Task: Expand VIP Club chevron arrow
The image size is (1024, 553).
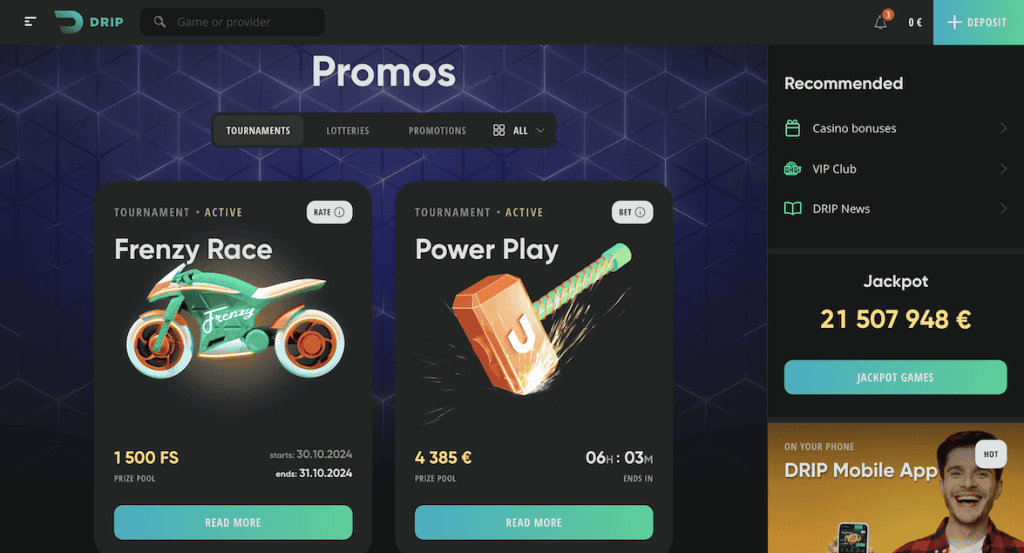Action: [1003, 168]
